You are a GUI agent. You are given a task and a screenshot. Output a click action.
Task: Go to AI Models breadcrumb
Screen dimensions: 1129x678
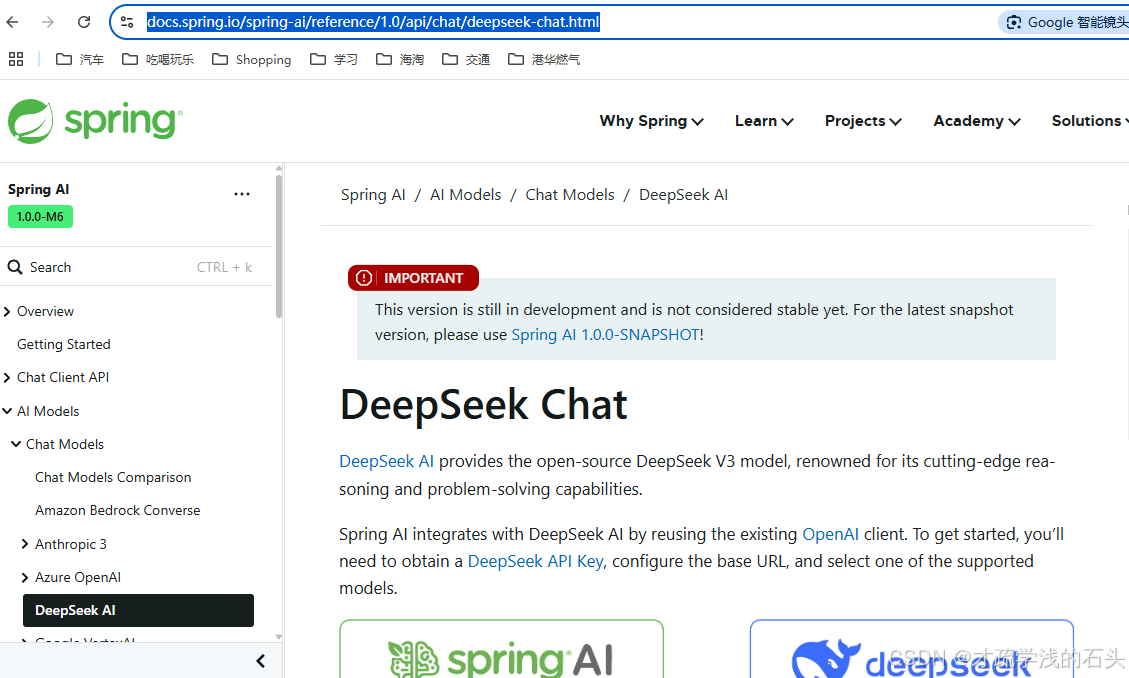point(465,194)
